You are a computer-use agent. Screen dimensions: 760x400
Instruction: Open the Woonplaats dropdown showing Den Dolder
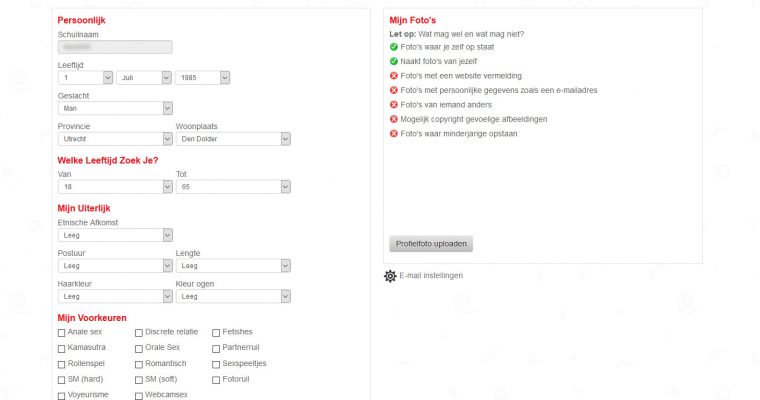233,139
